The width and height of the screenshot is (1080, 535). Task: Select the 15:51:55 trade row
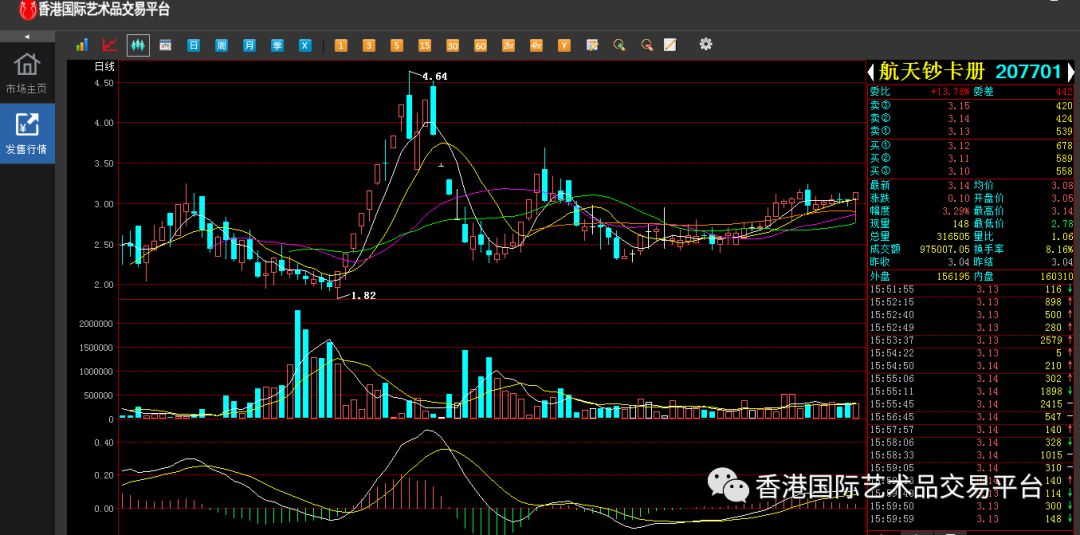pos(970,289)
